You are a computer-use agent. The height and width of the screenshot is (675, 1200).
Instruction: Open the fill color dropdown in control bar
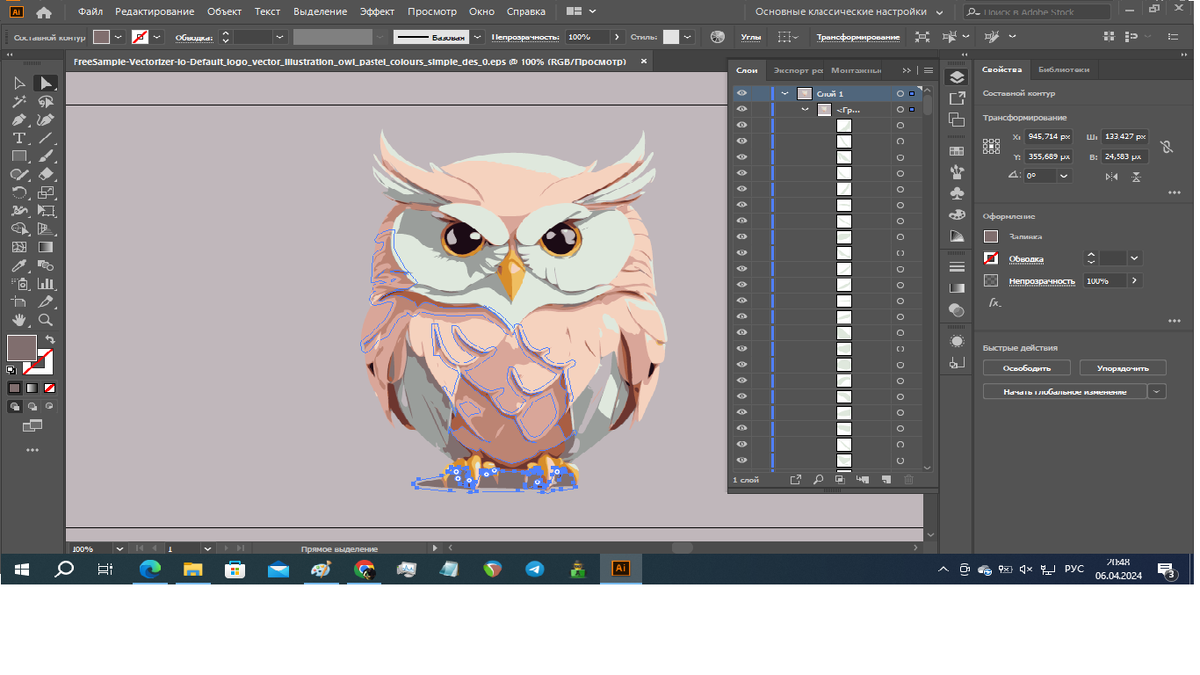[x=118, y=37]
